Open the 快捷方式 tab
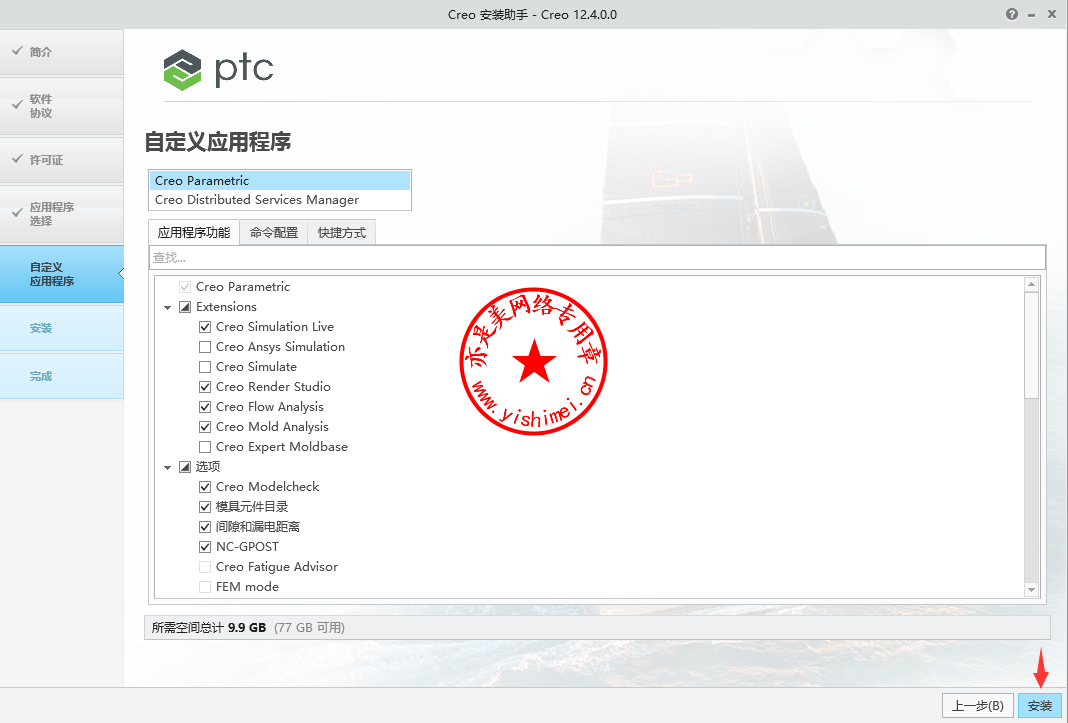Viewport: 1068px width, 723px height. coord(342,232)
